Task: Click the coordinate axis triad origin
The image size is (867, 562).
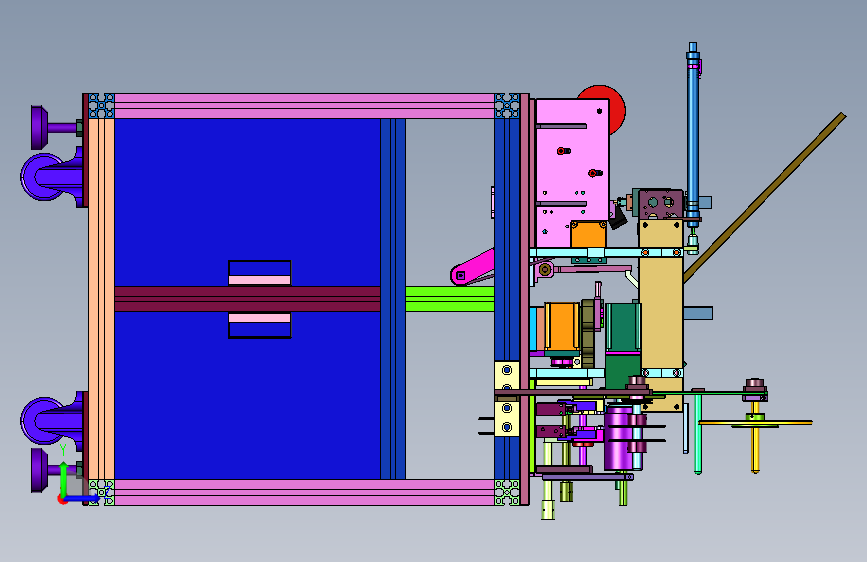Action: (63, 499)
